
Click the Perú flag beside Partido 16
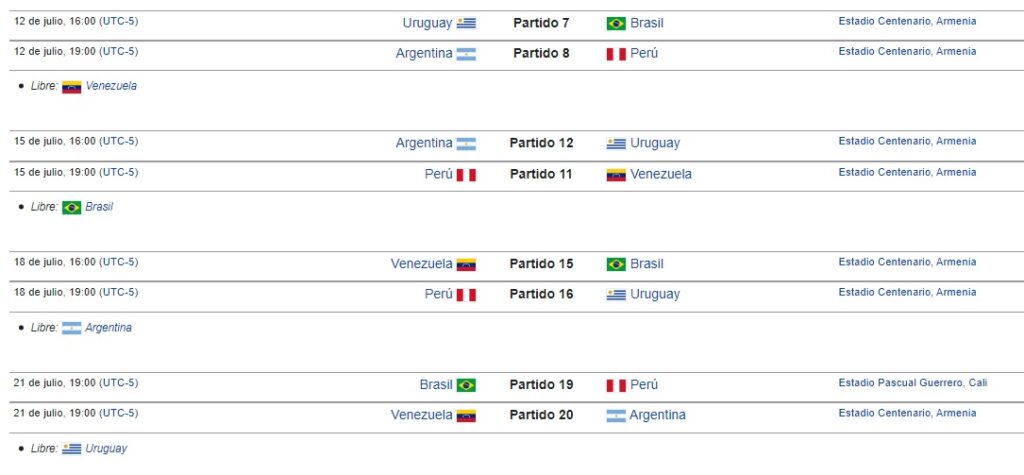pos(466,295)
